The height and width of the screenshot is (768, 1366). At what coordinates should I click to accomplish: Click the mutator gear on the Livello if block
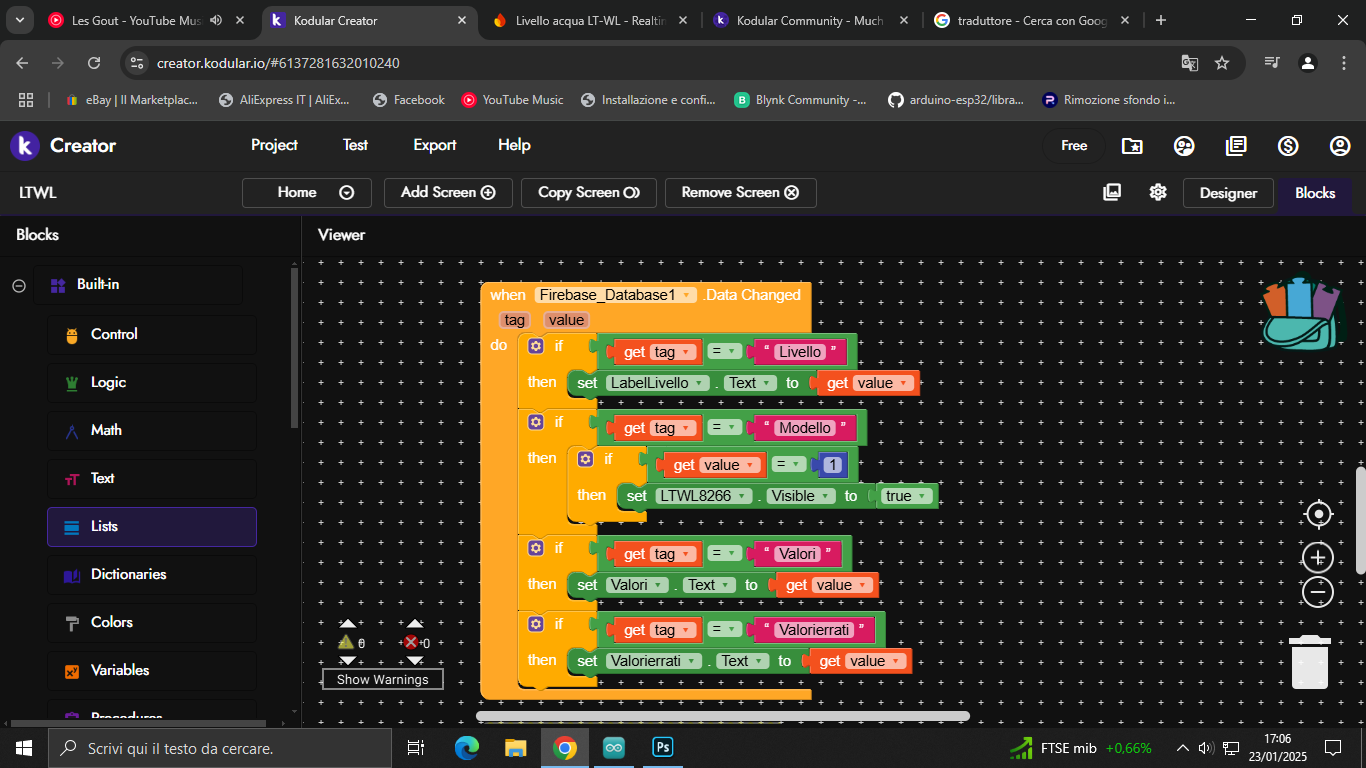536,346
